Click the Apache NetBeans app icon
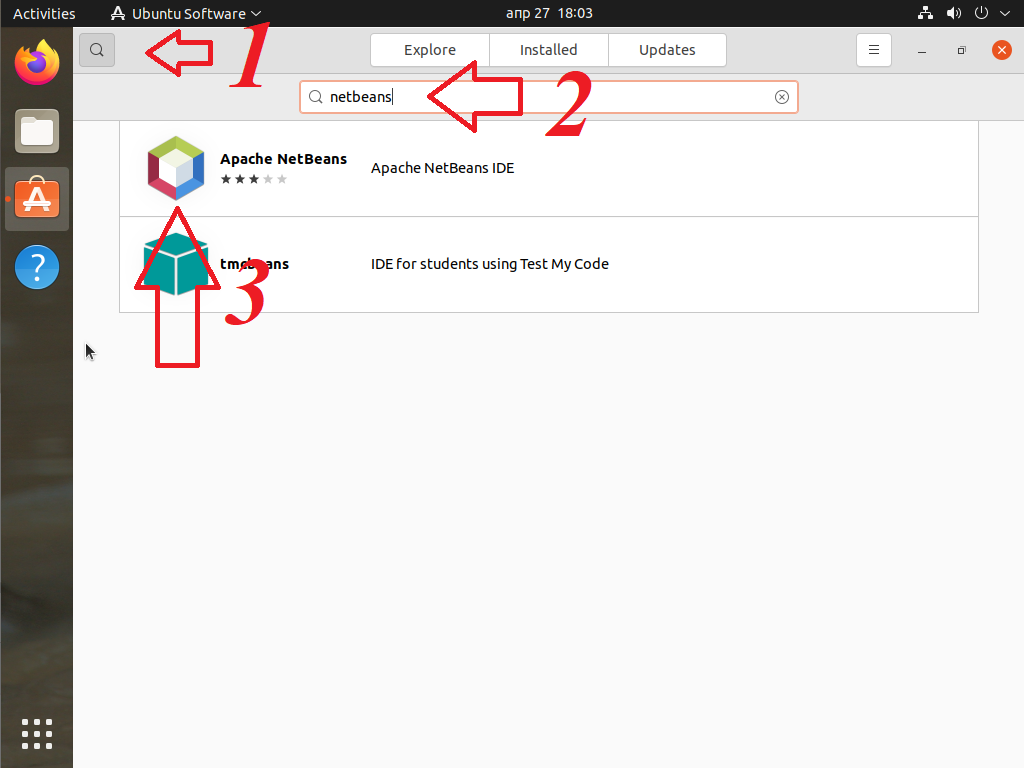The width and height of the screenshot is (1024, 768). tap(175, 167)
